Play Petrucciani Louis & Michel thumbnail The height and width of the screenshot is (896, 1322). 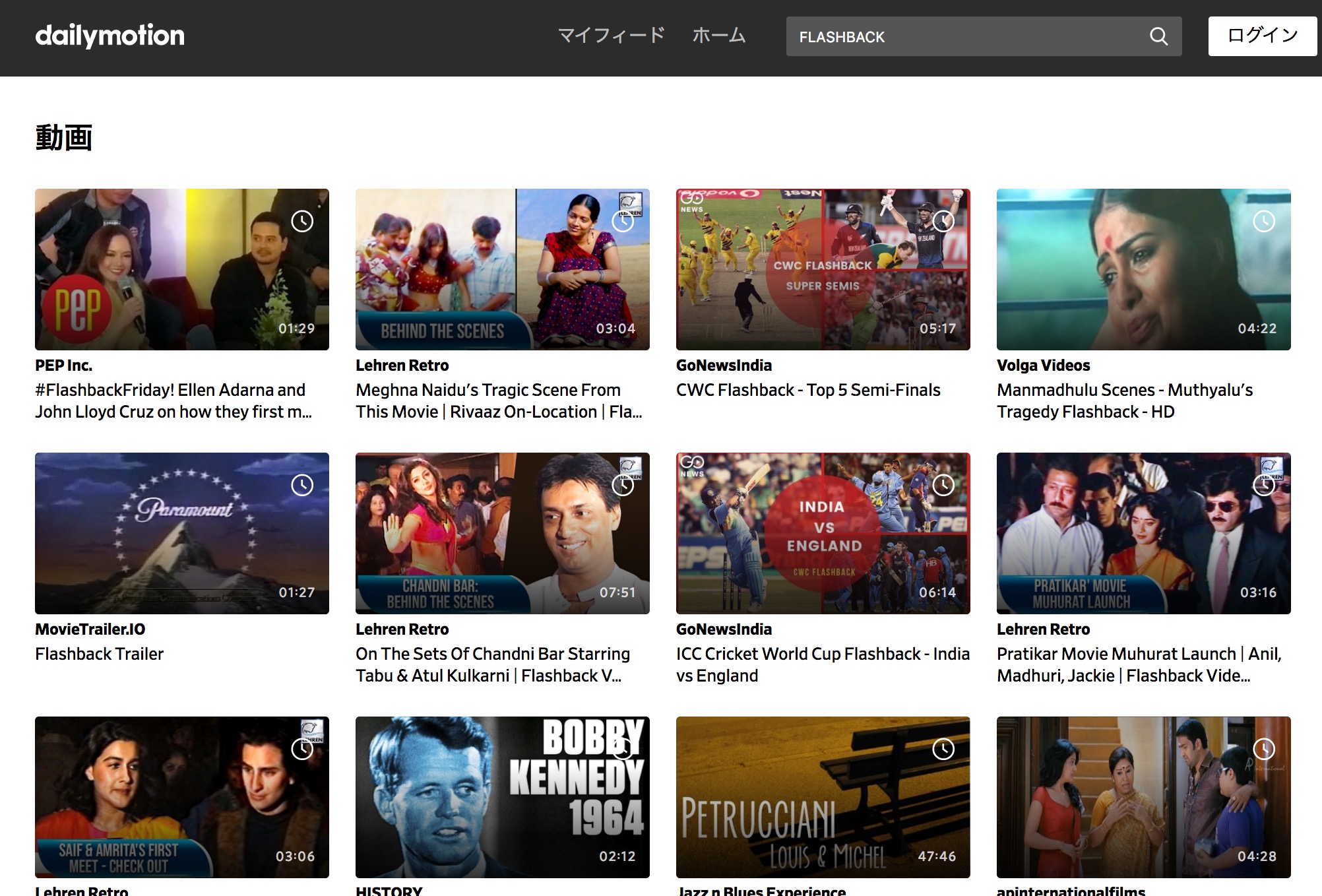pyautogui.click(x=823, y=797)
